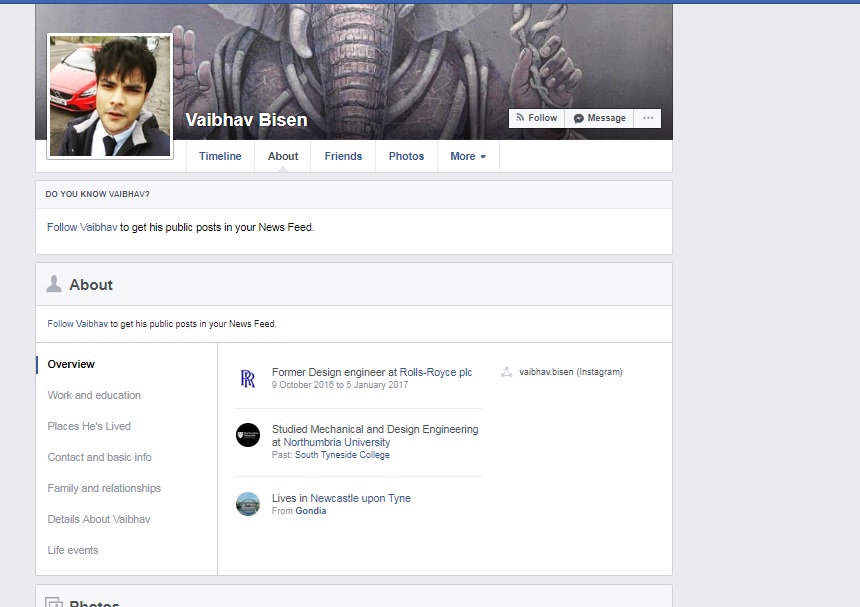Open the profile picture thumbnail
860x607 pixels.
[110, 96]
